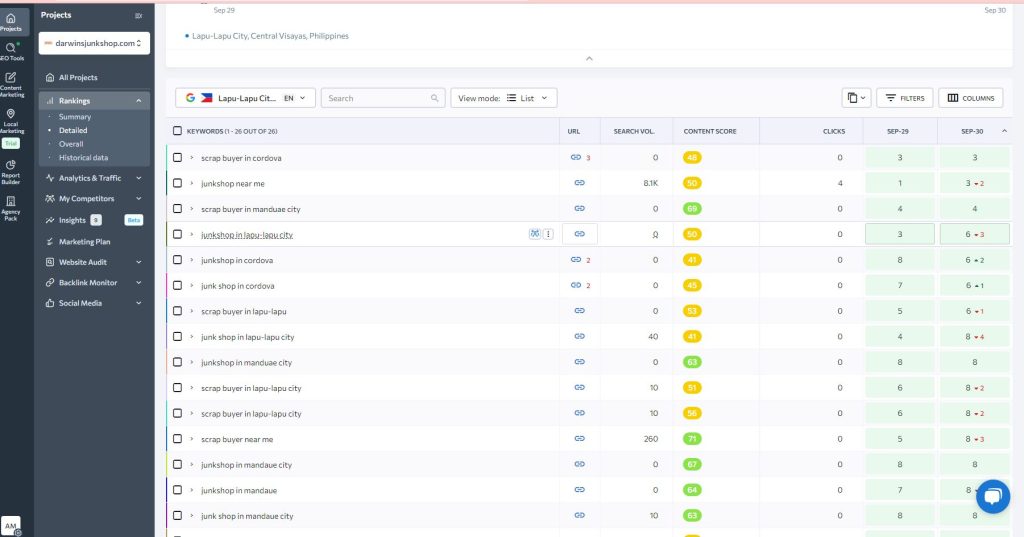Image resolution: width=1024 pixels, height=537 pixels.
Task: Open Overall under Rankings
Action: 71,144
